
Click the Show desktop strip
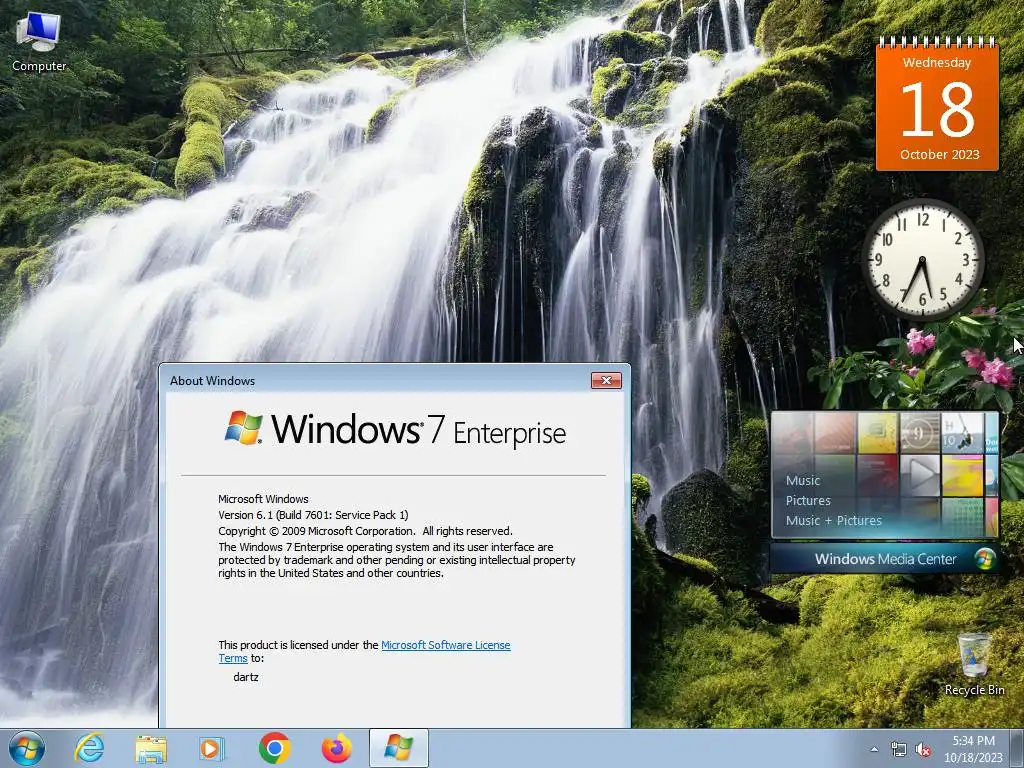(1017, 748)
